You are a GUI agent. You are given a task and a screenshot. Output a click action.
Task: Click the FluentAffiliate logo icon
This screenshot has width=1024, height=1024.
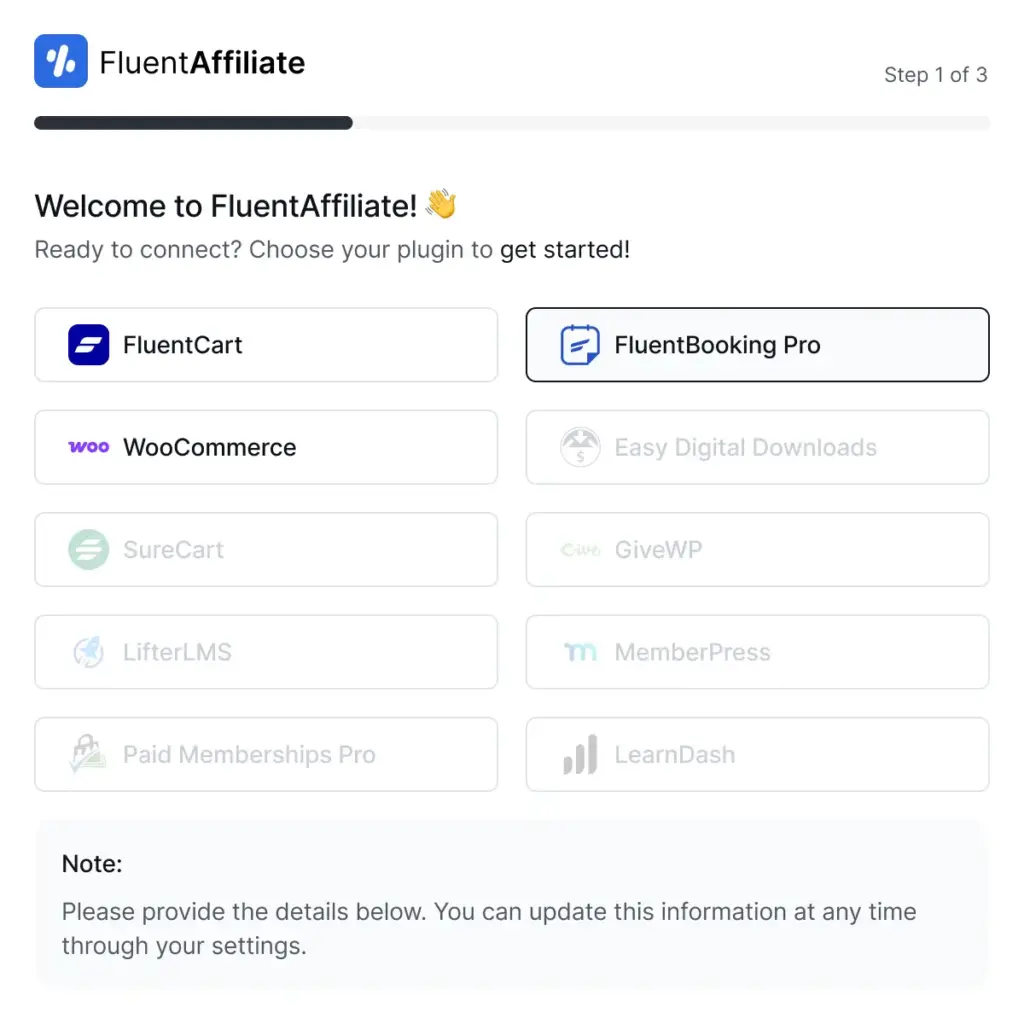[x=61, y=61]
